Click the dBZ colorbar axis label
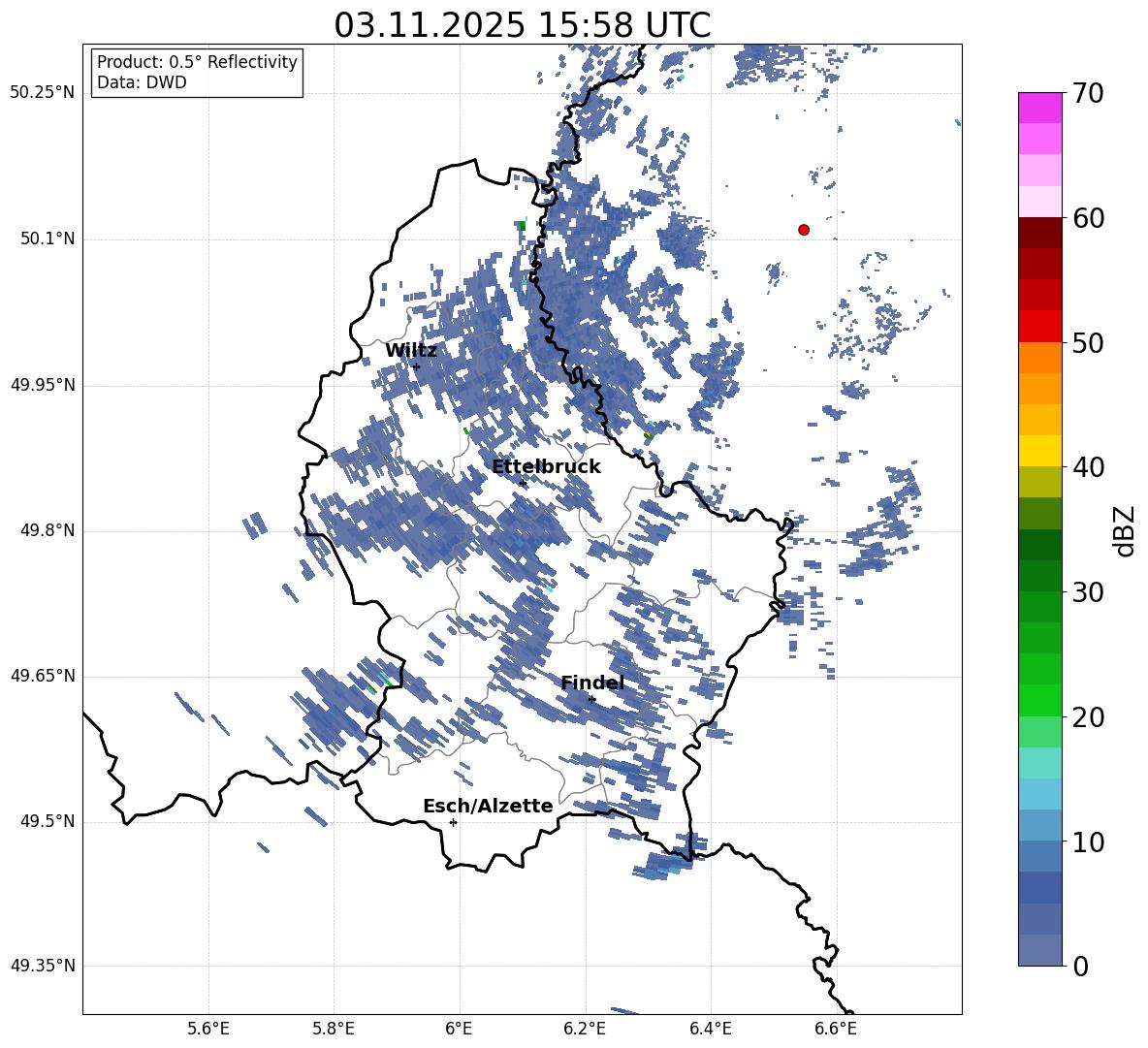 pyautogui.click(x=1126, y=530)
